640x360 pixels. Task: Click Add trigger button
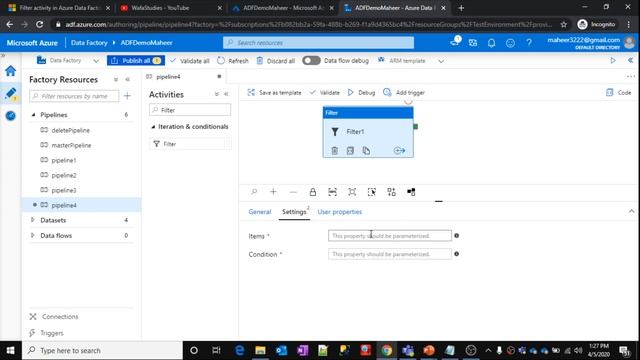tap(404, 93)
